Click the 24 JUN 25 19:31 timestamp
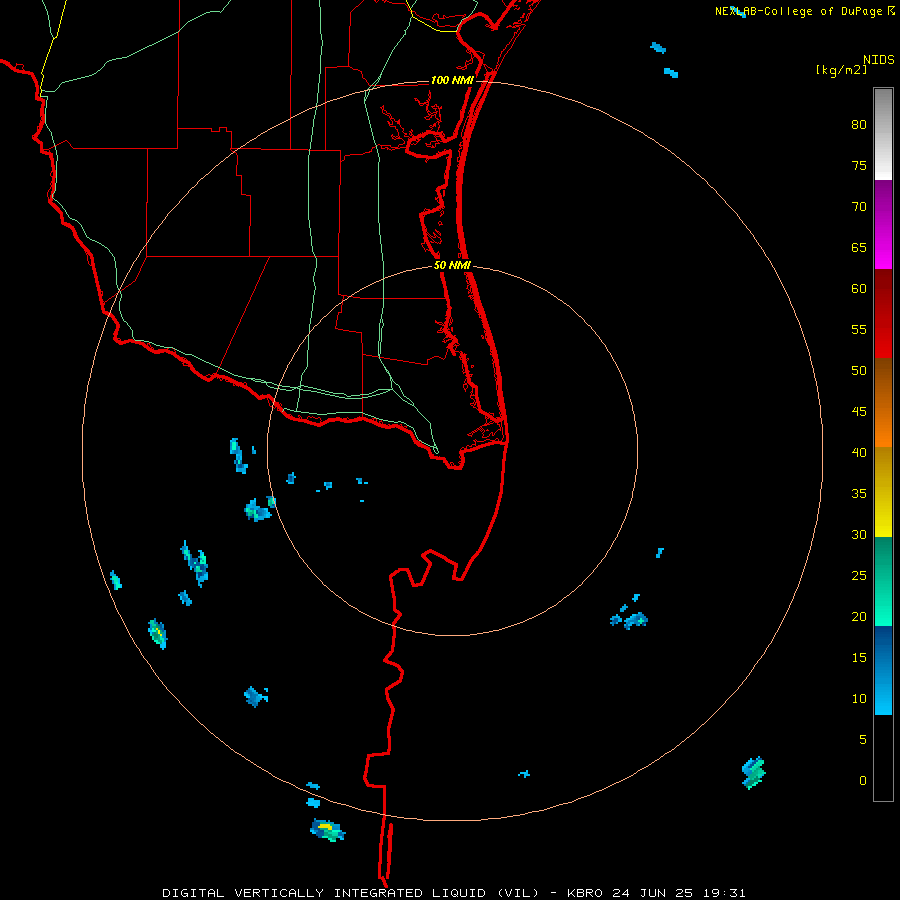 click(678, 893)
